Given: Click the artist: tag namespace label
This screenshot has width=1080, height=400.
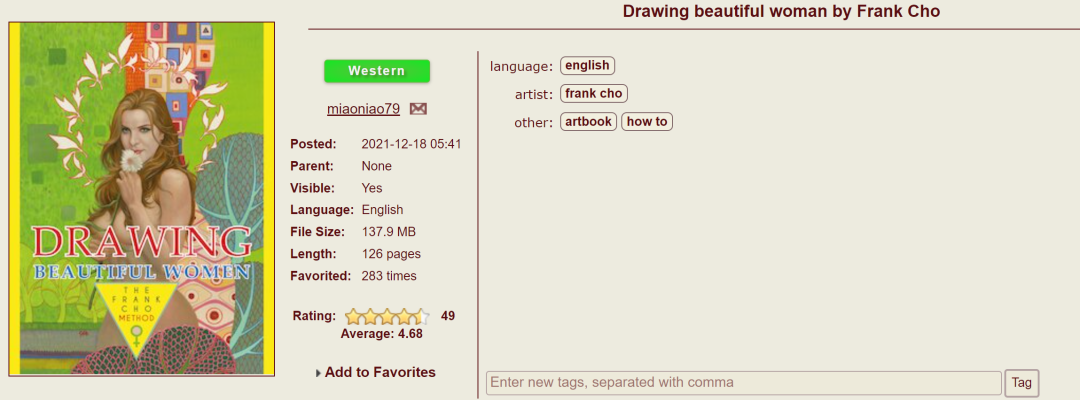Looking at the screenshot, I should [x=534, y=95].
